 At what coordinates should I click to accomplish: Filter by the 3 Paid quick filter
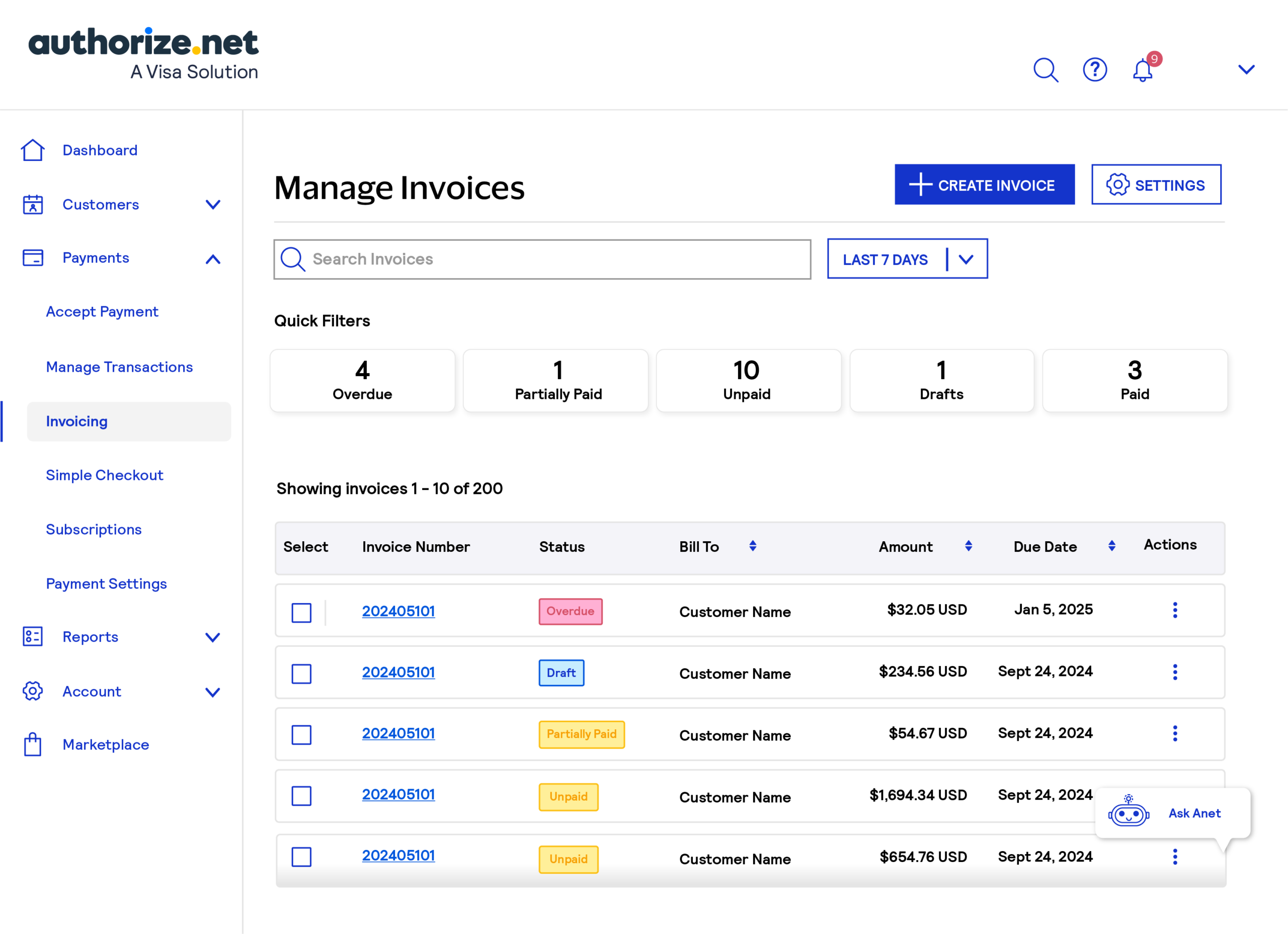1135,380
